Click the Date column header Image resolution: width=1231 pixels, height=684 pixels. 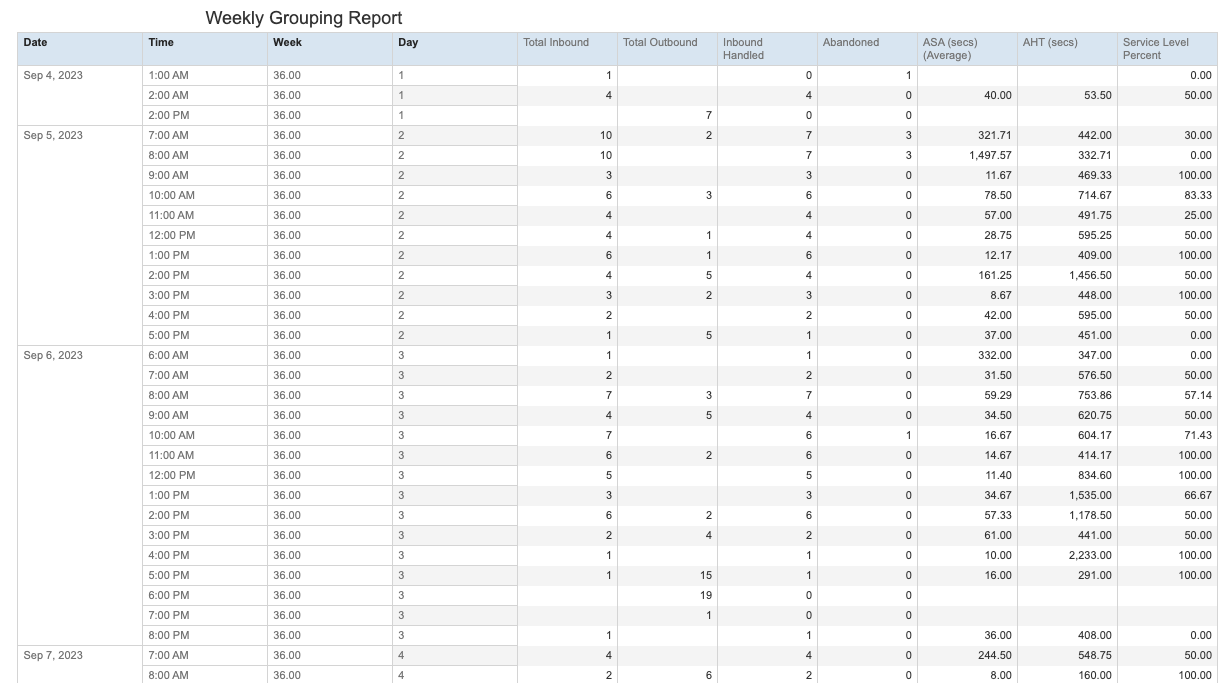(36, 43)
